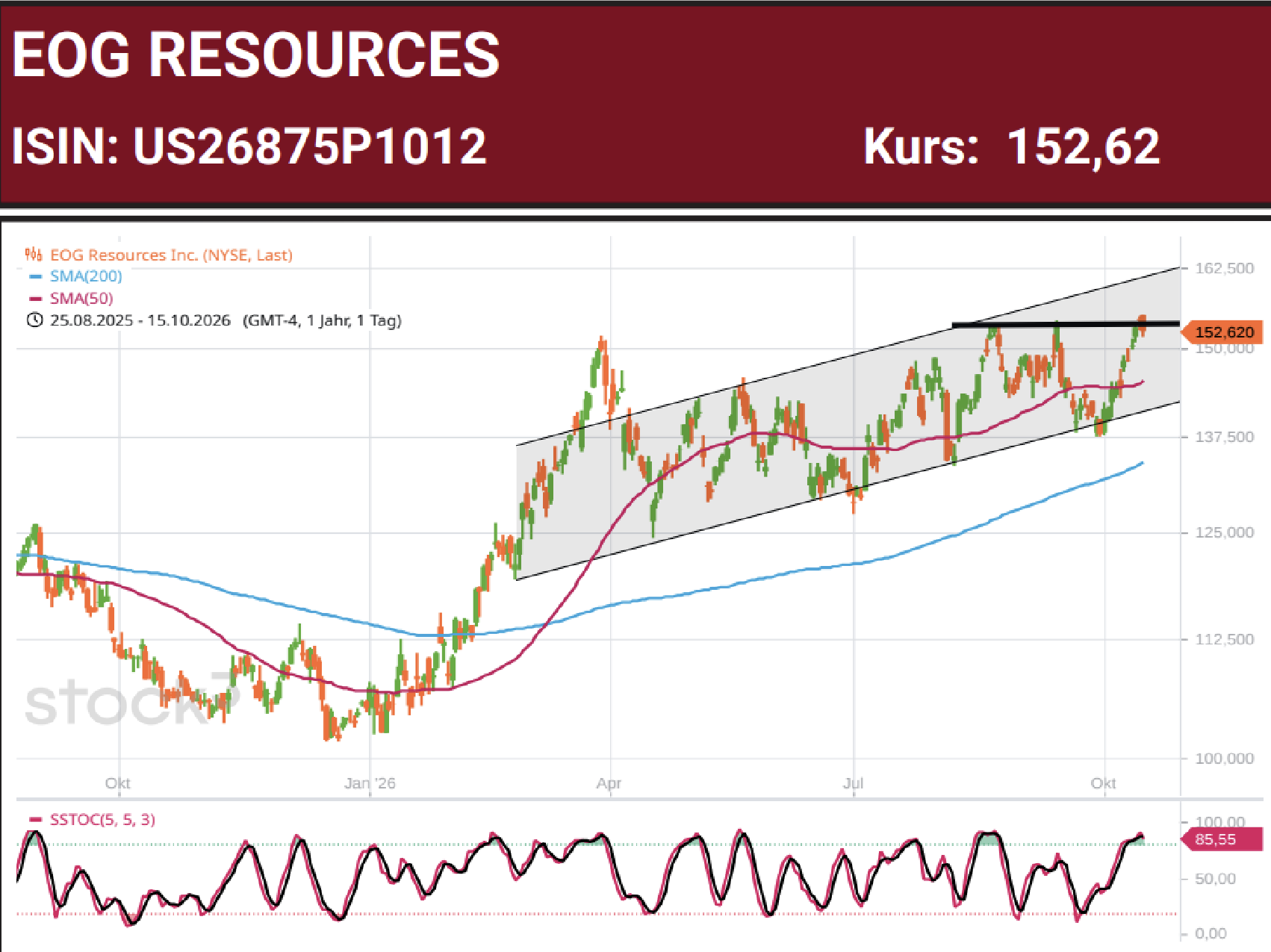Viewport: 1271px width, 952px height.
Task: Click the Jan '26 time axis label
Action: point(370,783)
